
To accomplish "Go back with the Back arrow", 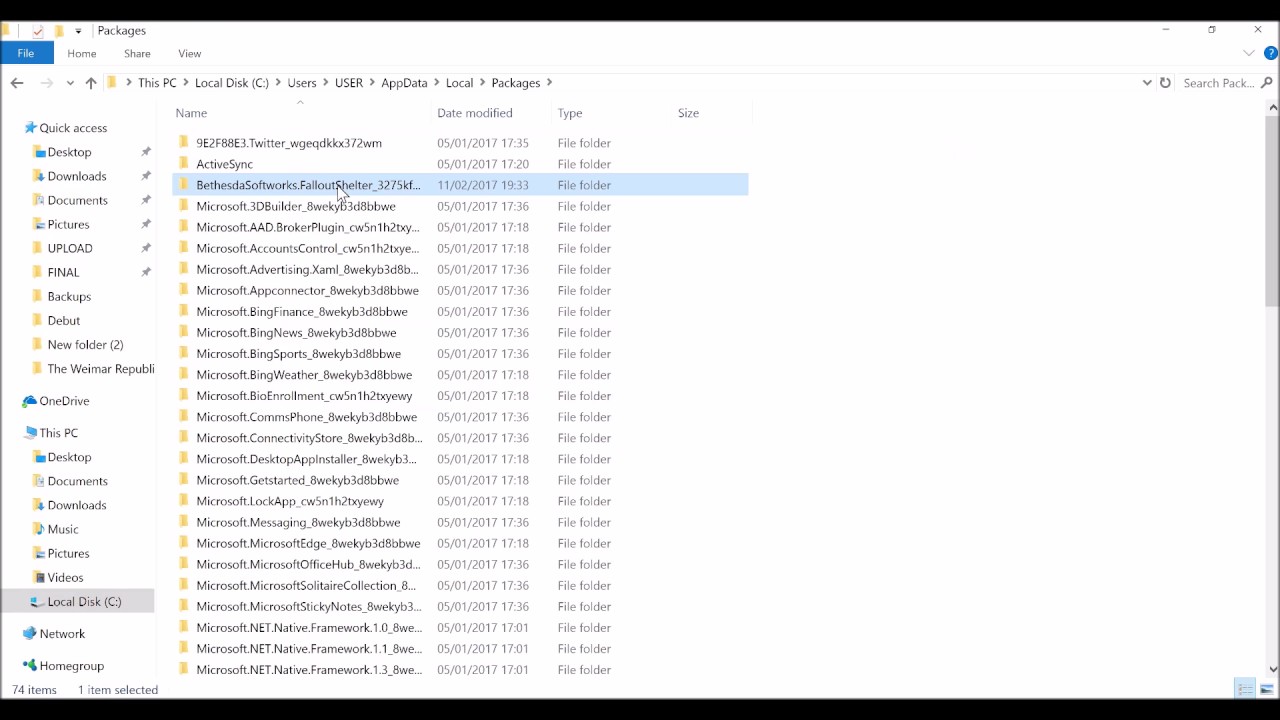I will (x=17, y=83).
